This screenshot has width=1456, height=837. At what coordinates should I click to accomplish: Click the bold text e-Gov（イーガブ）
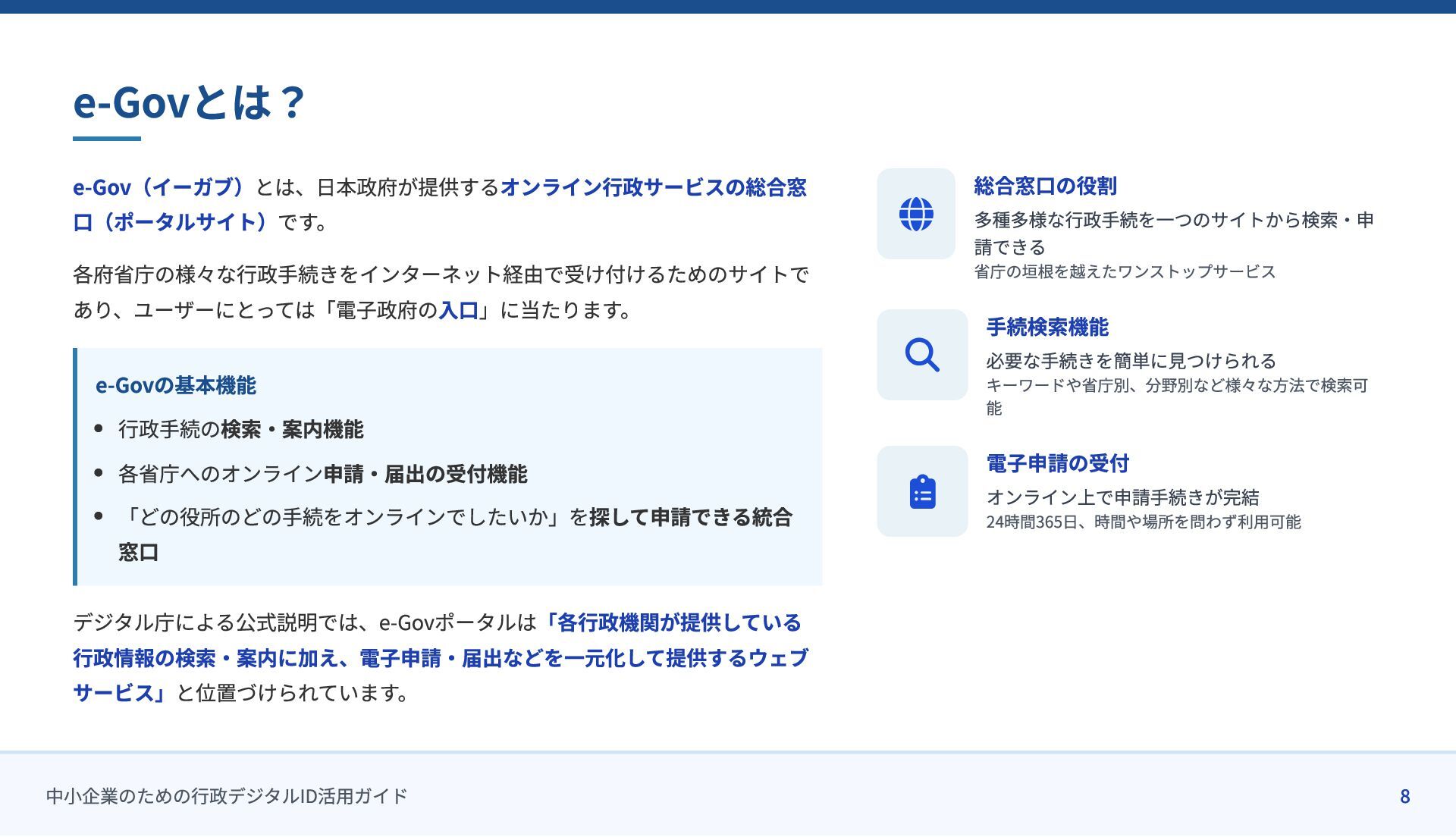point(163,187)
